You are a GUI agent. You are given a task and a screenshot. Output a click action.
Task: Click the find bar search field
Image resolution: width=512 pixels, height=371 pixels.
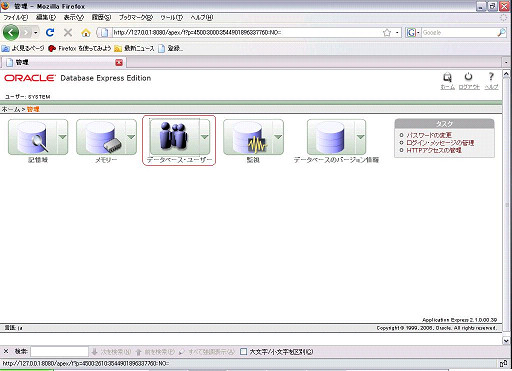coord(59,351)
